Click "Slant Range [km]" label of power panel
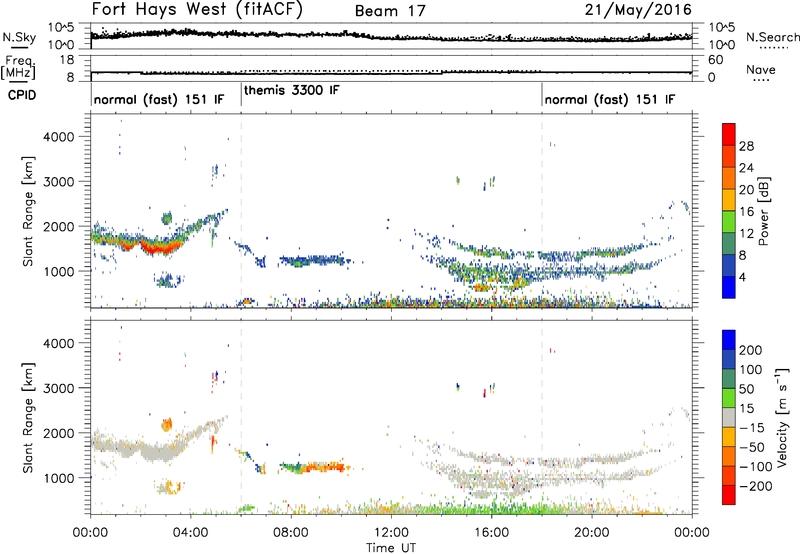This screenshot has height=554, width=800. coord(28,211)
